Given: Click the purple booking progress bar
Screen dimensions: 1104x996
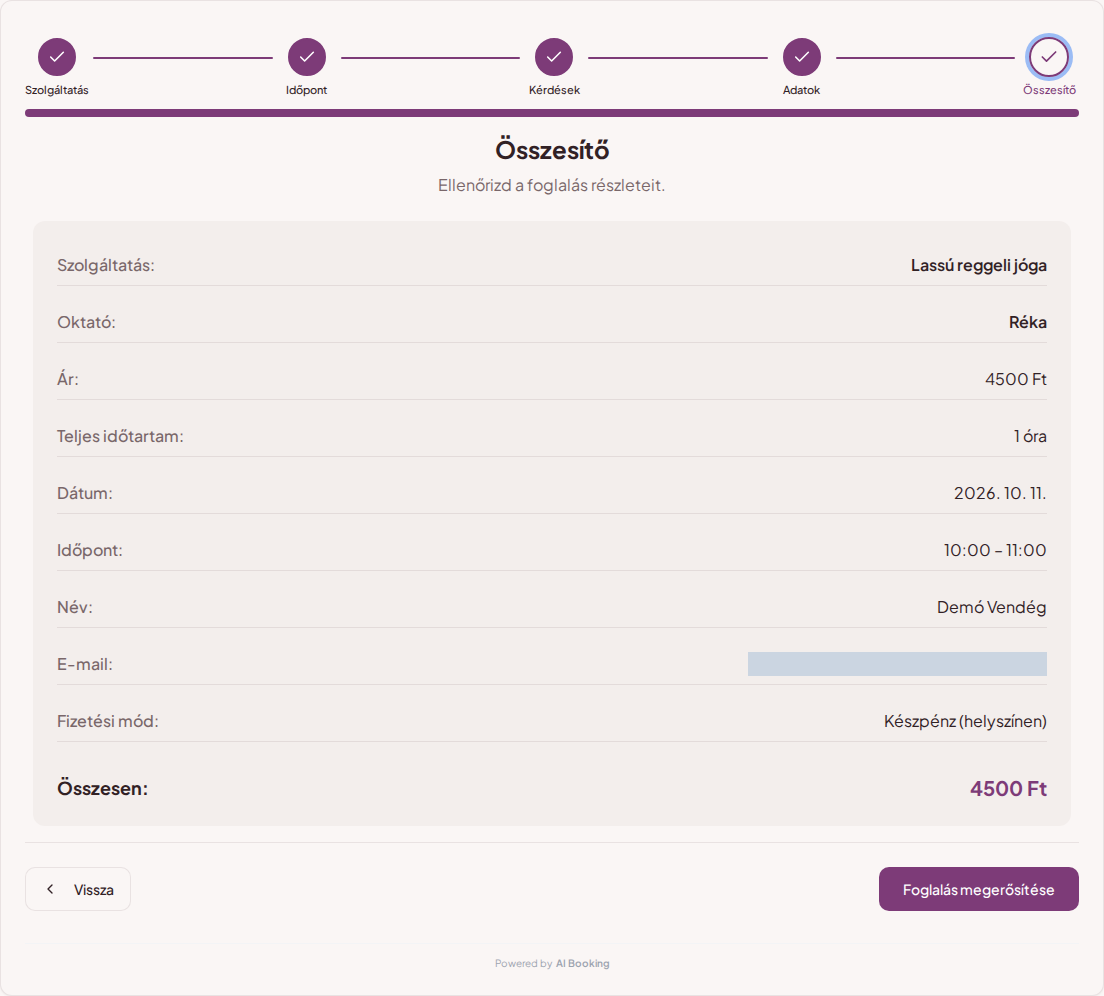Looking at the screenshot, I should click(552, 113).
